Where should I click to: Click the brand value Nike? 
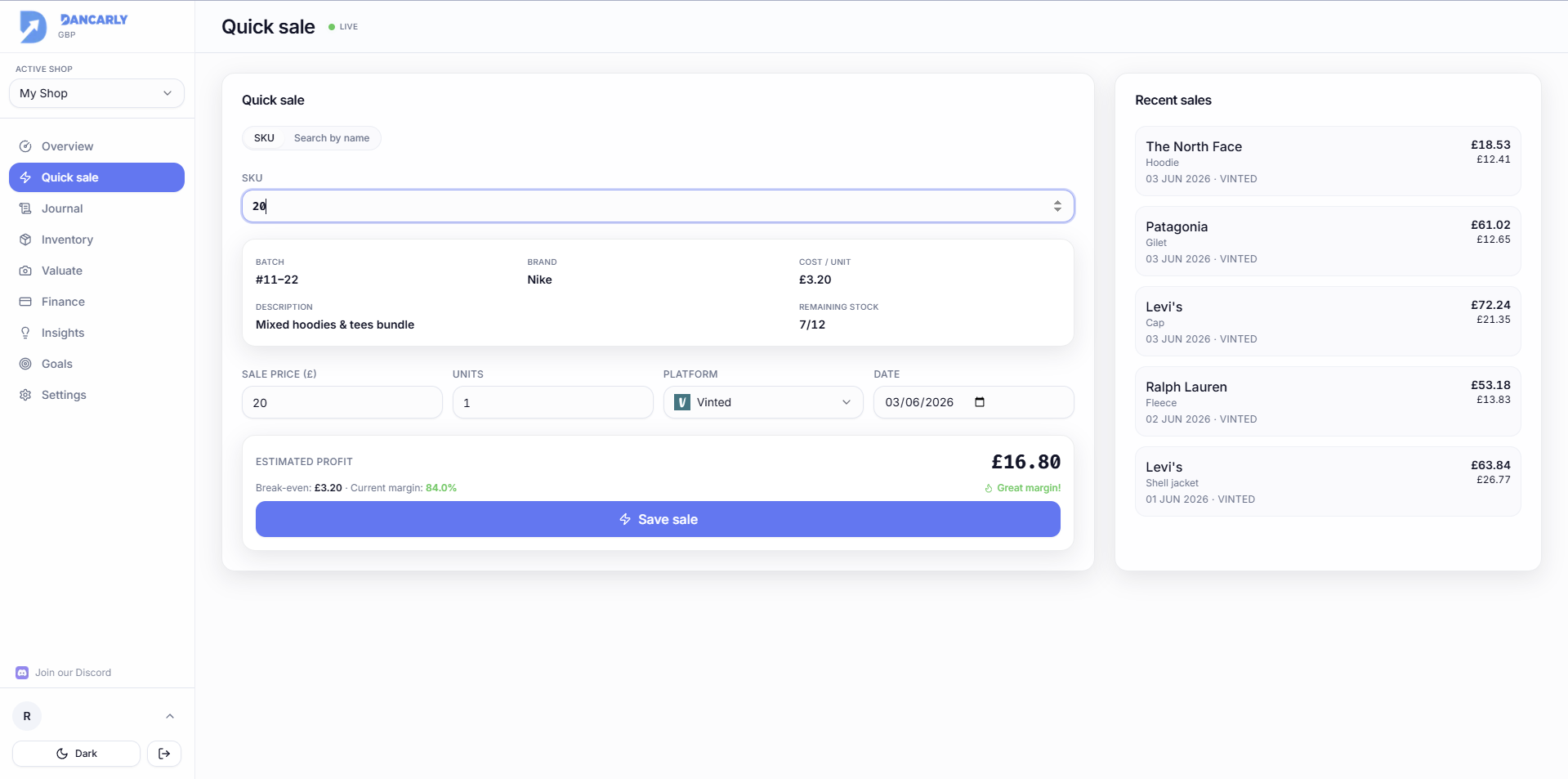click(539, 280)
